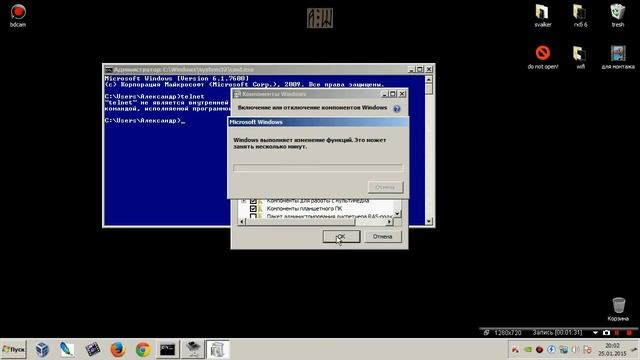The image size is (640, 360).
Task: Open the network devices taskbar icon
Action: click(193, 349)
